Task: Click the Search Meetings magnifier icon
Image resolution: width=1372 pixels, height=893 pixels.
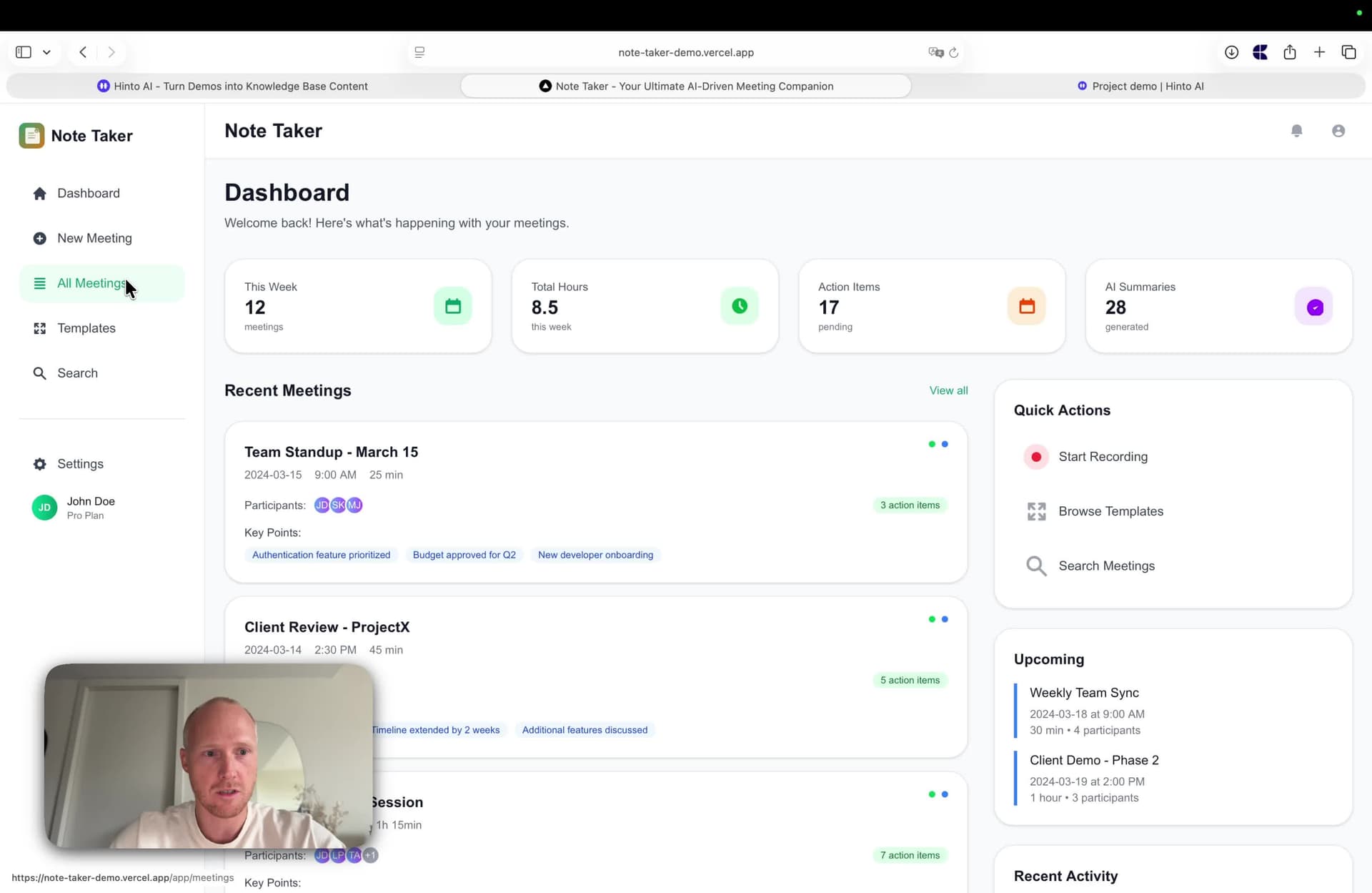Action: (1036, 566)
